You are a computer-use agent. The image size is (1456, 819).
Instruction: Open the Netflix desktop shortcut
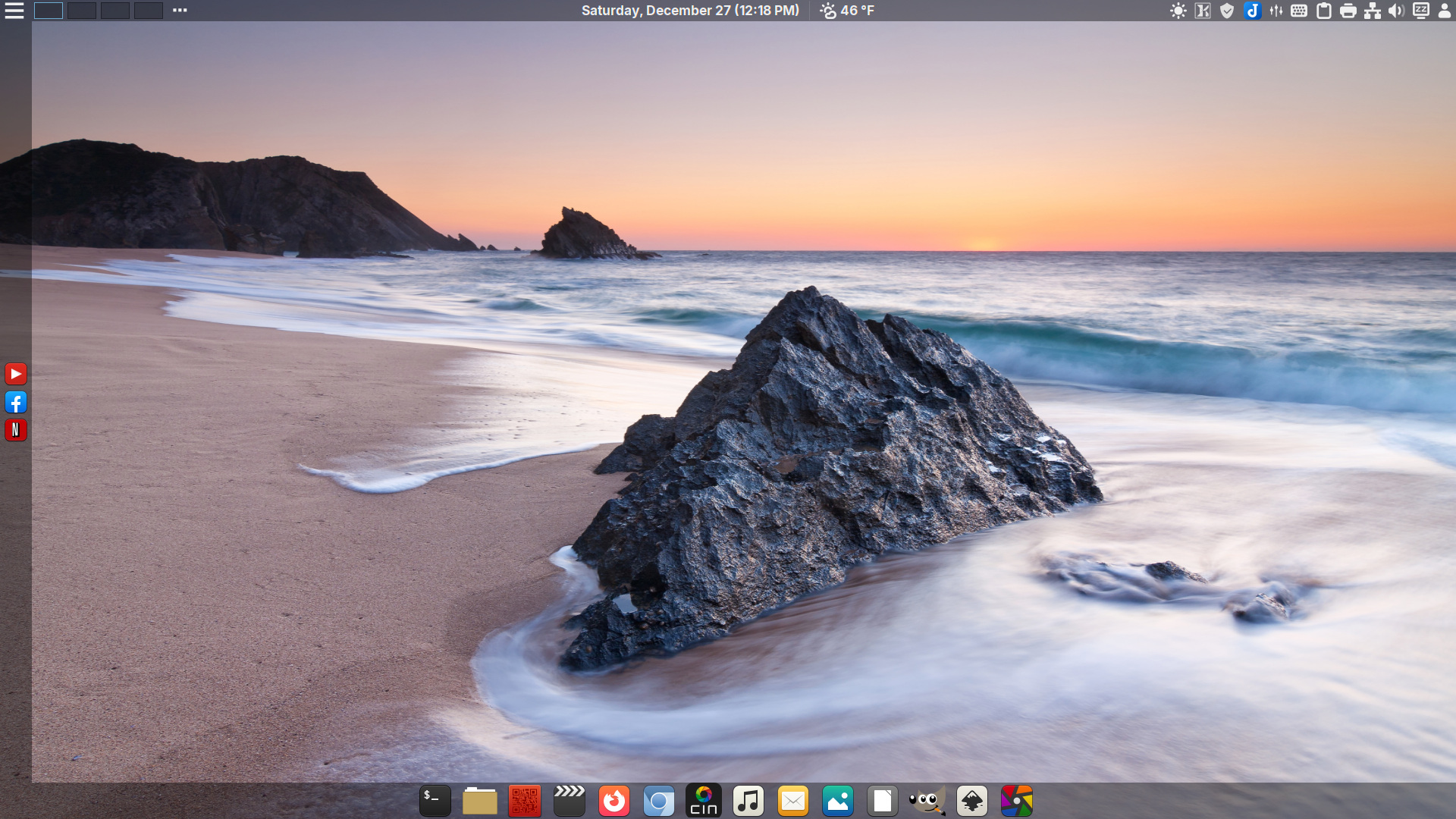click(15, 430)
